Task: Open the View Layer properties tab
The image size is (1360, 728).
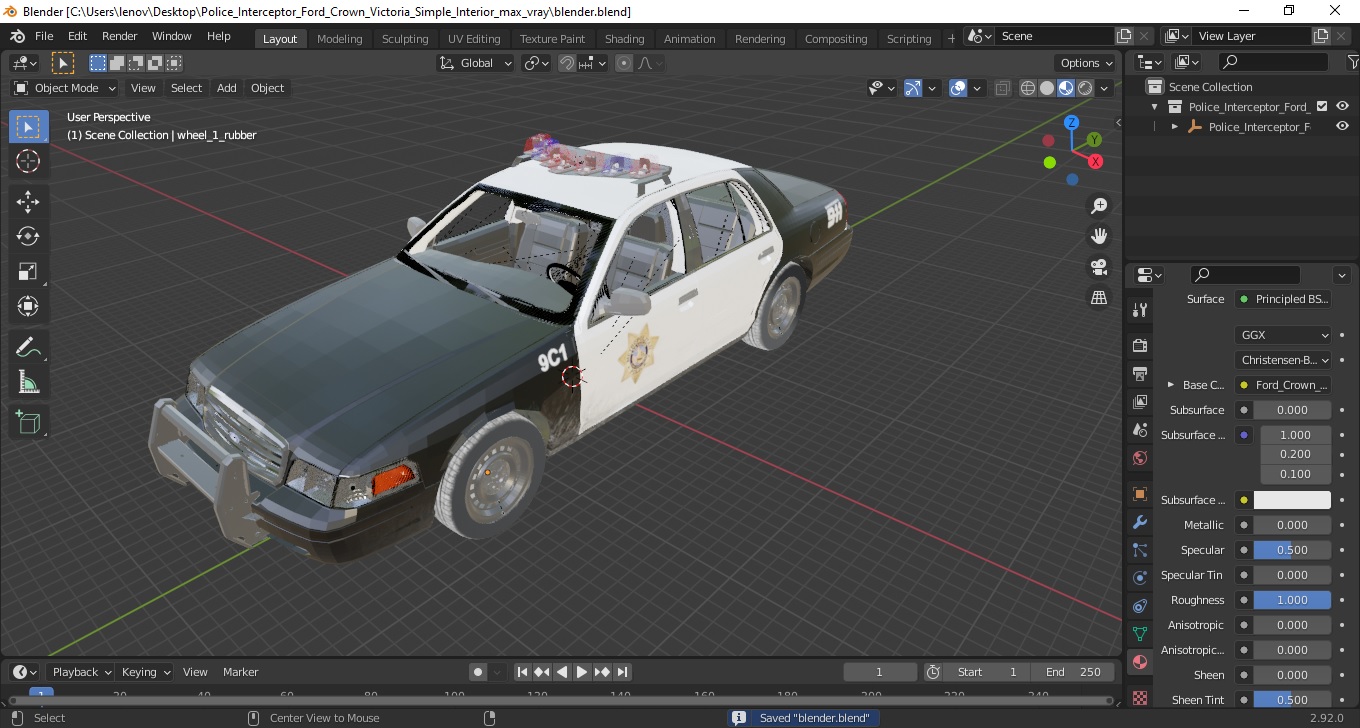Action: (1139, 401)
